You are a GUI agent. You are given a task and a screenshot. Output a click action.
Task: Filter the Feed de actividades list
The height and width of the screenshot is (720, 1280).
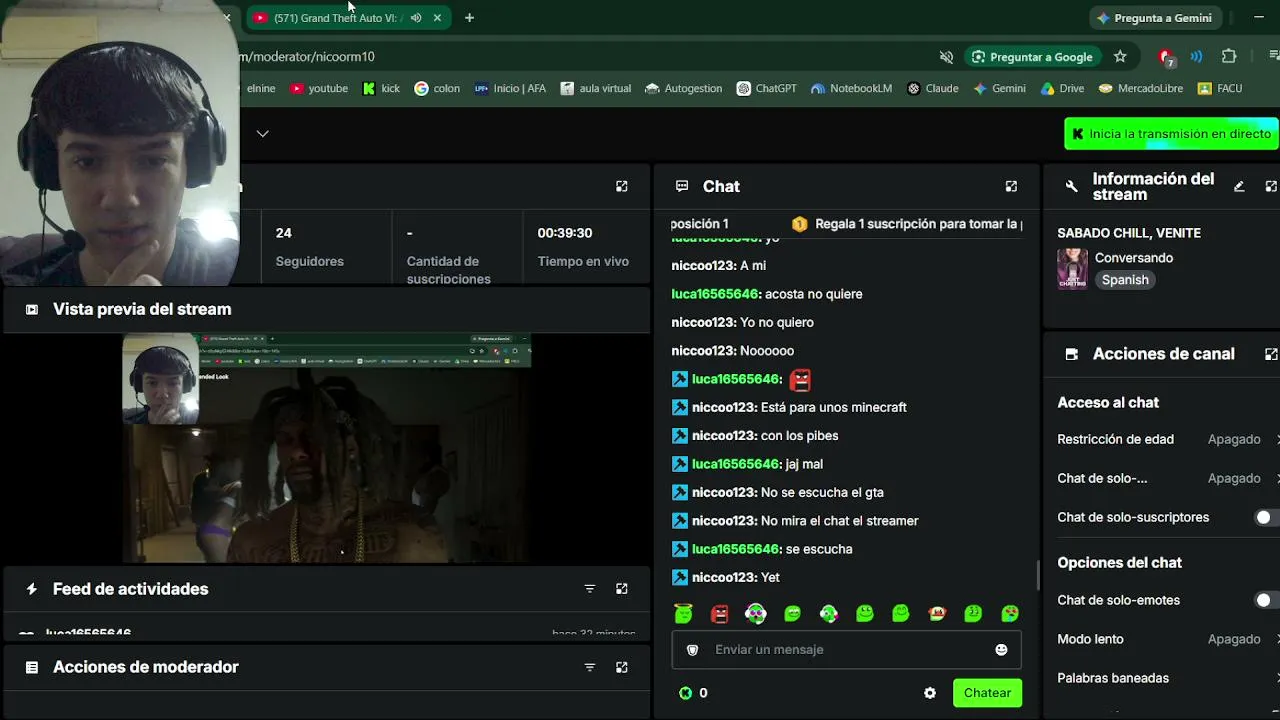click(590, 589)
